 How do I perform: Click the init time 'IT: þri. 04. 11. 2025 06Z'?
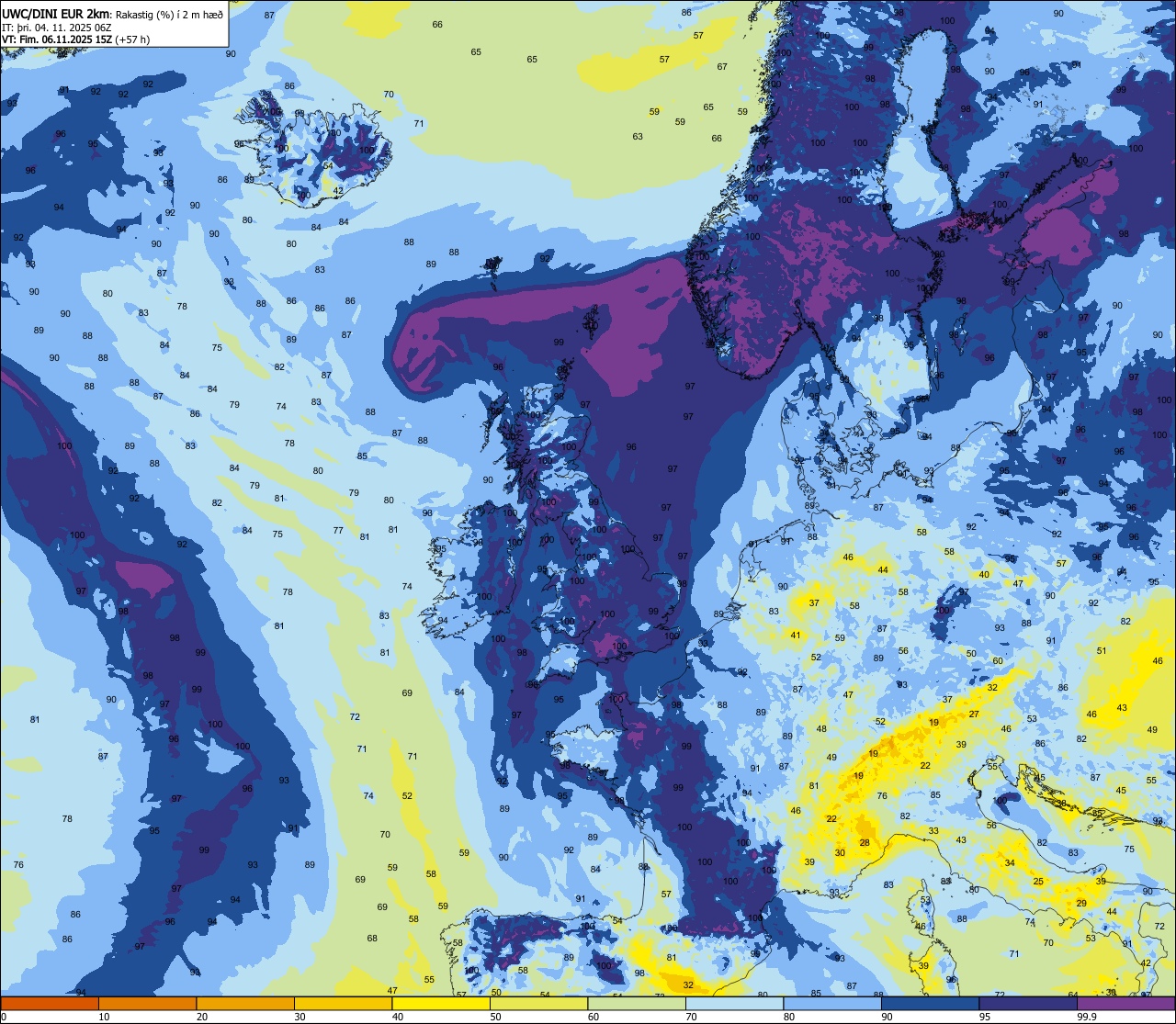point(57,28)
